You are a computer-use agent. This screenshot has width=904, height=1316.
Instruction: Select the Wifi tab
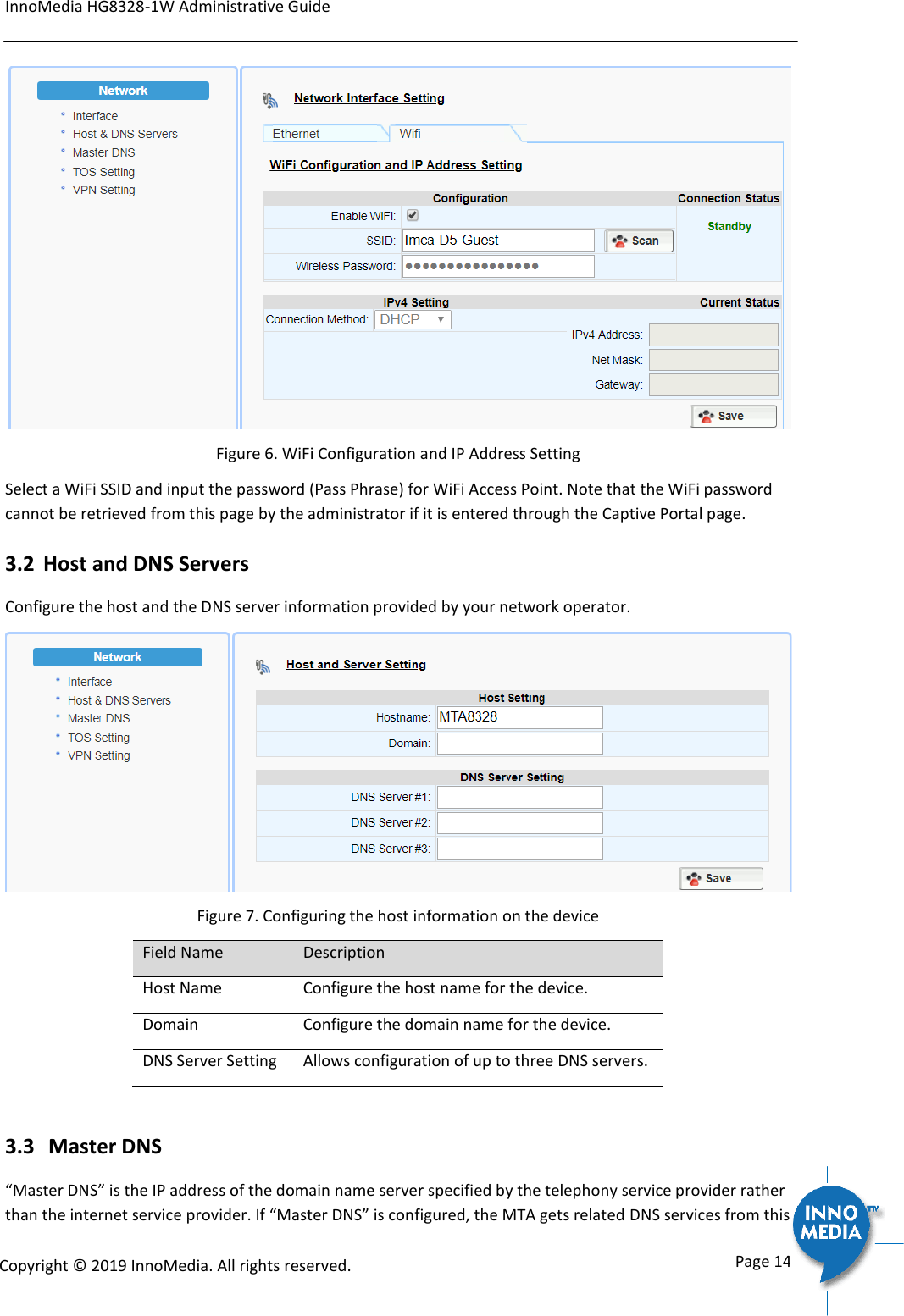(411, 133)
